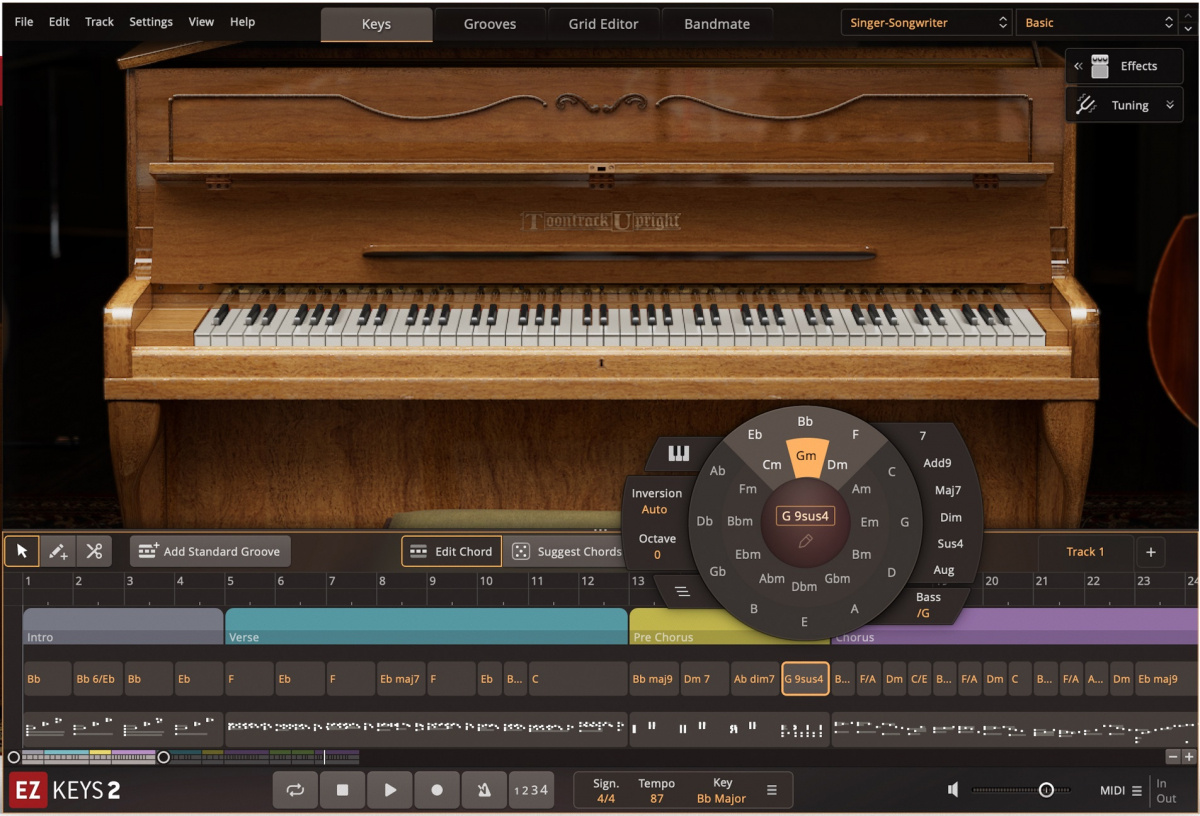This screenshot has height=816, width=1200.
Task: Select the scissors split tool
Action: [93, 550]
